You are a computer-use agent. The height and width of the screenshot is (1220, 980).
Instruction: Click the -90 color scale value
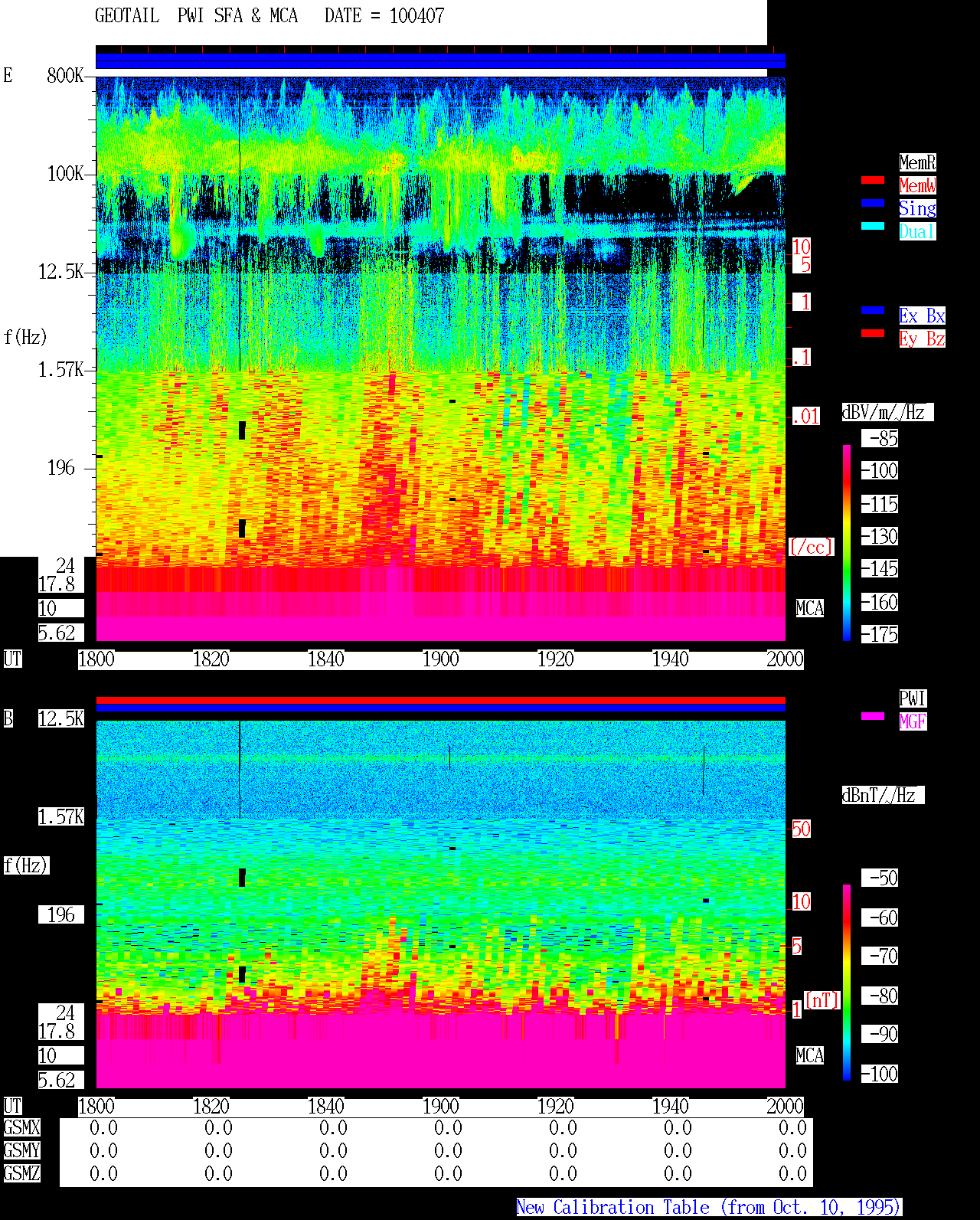pyautogui.click(x=880, y=1034)
